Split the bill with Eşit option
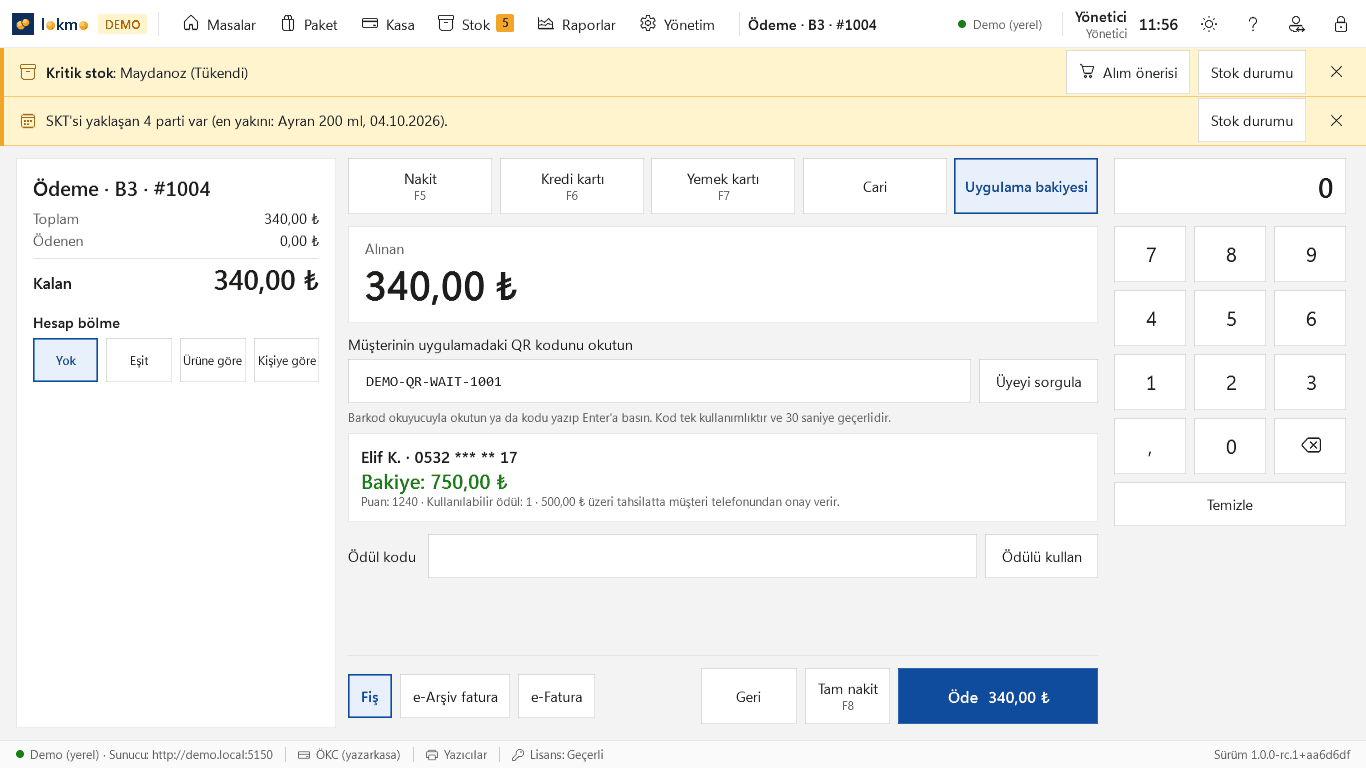1366x768 pixels. click(139, 360)
